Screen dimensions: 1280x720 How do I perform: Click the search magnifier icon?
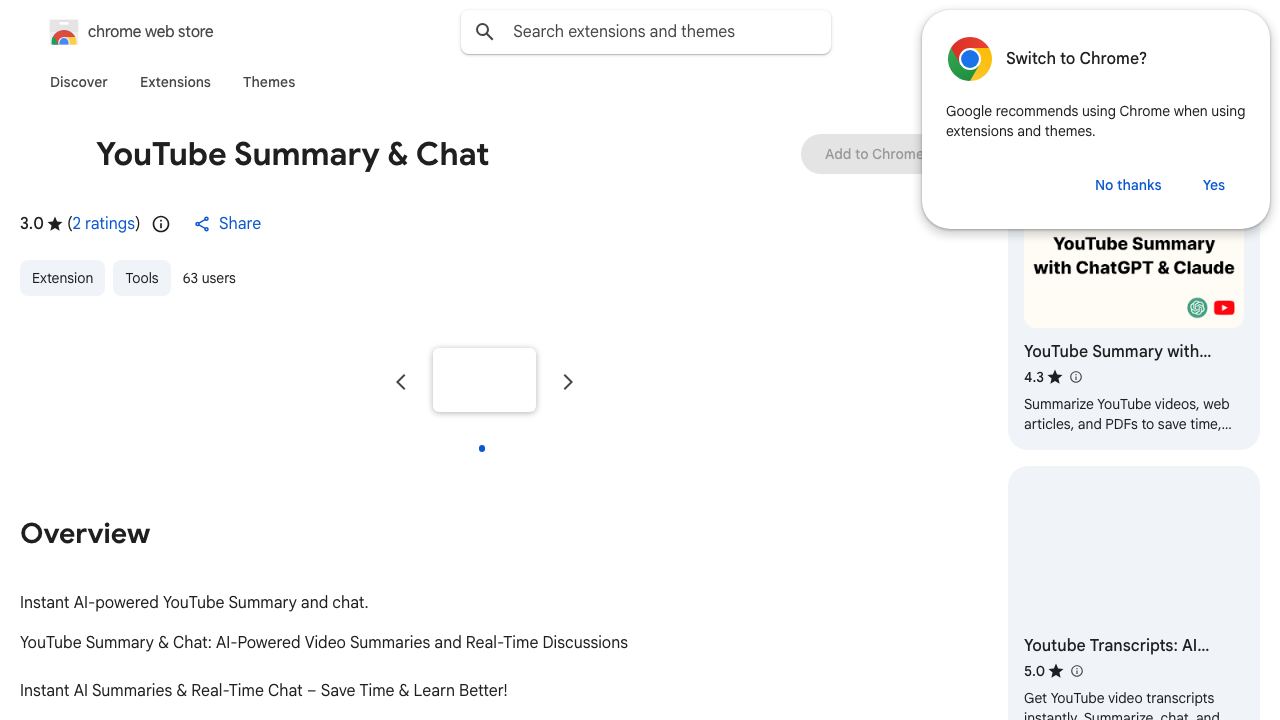(x=485, y=32)
